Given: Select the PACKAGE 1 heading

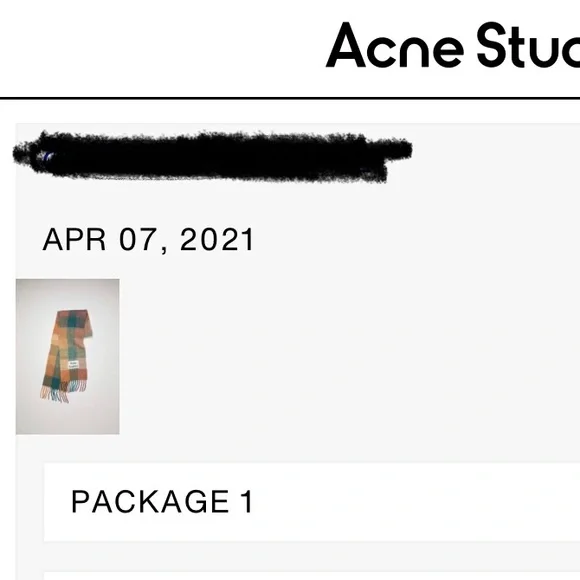Looking at the screenshot, I should pos(162,502).
